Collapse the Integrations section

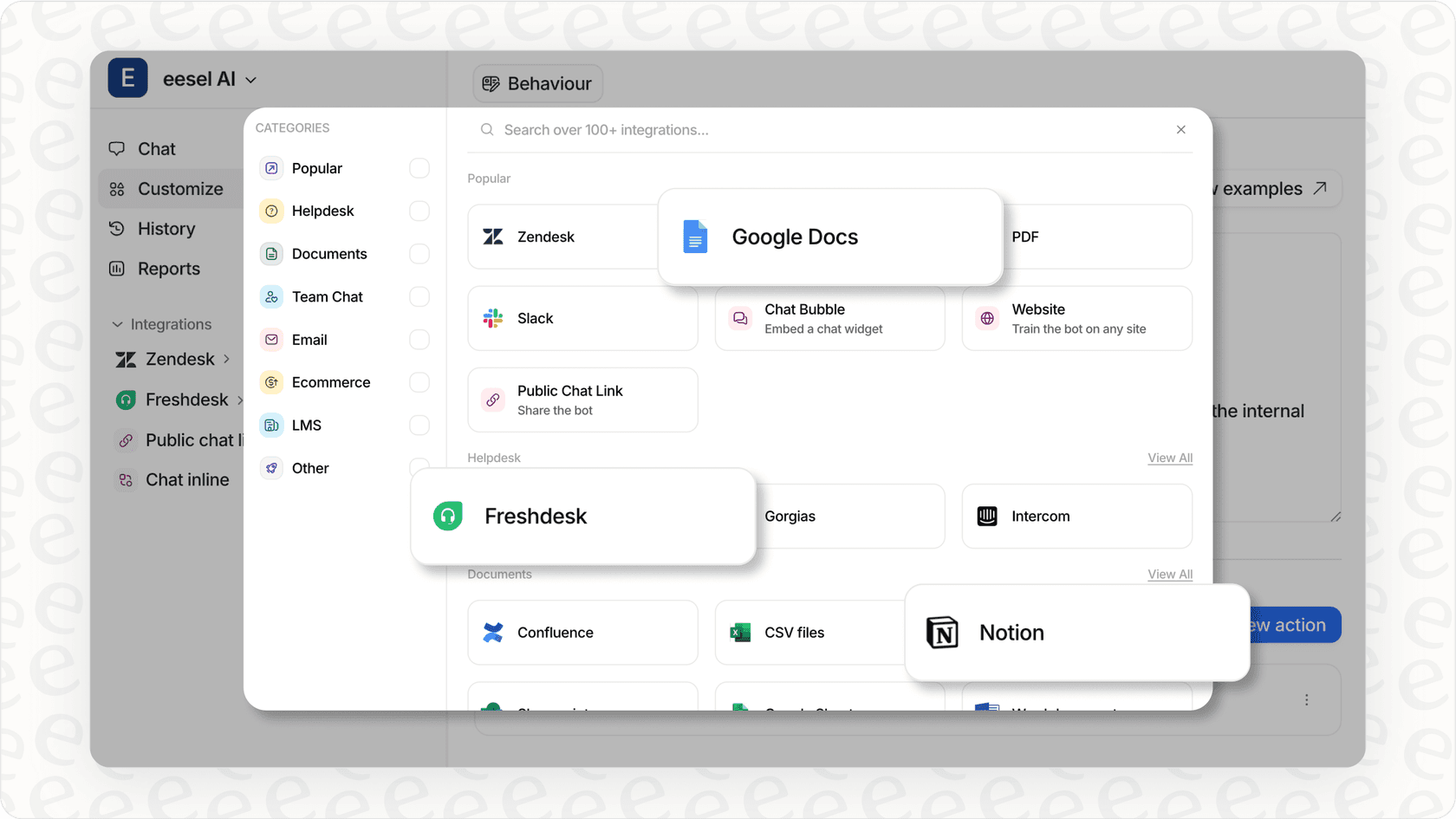coord(118,324)
